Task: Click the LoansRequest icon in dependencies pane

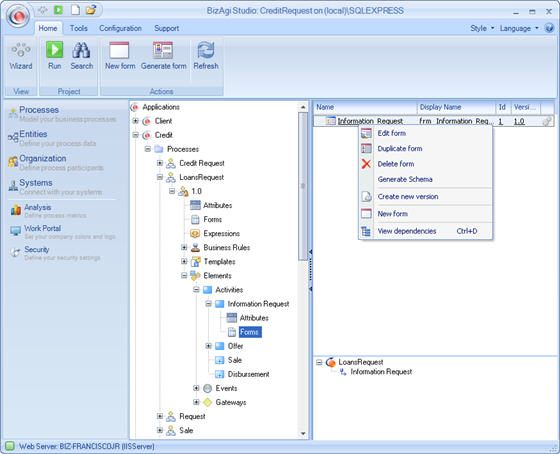Action: [x=331, y=362]
